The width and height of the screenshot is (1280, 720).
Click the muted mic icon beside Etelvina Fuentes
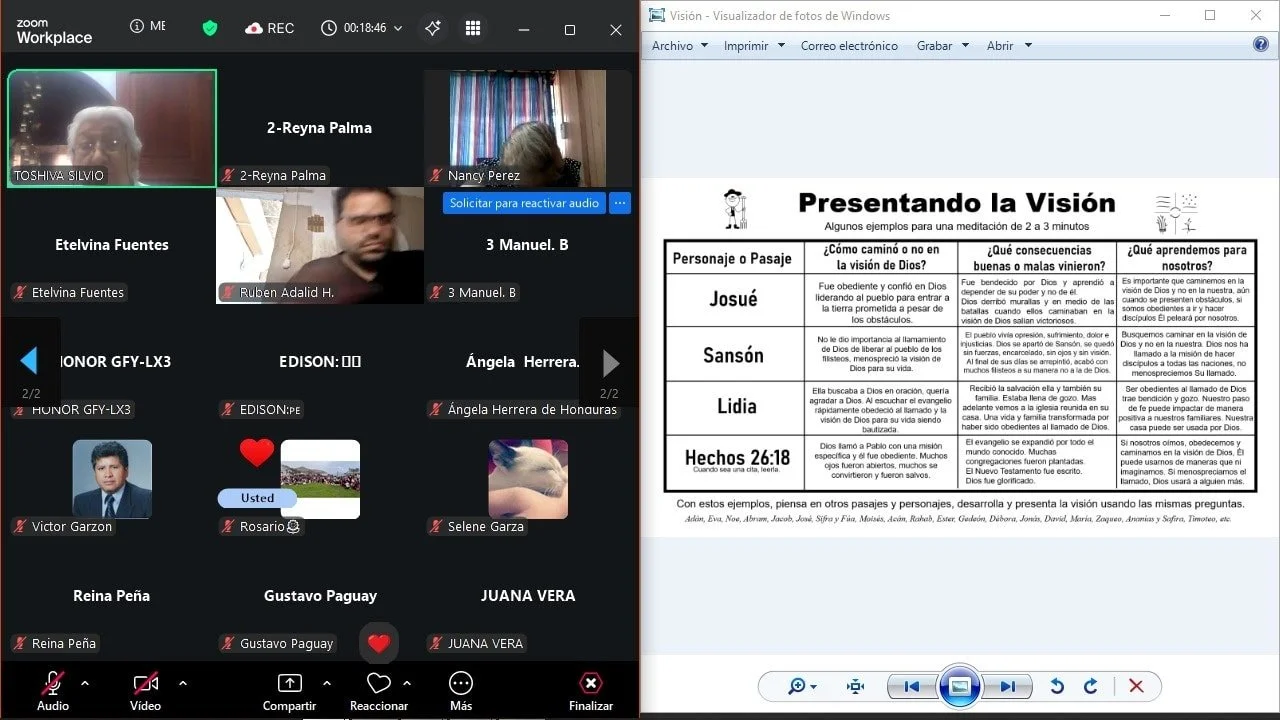pos(20,293)
